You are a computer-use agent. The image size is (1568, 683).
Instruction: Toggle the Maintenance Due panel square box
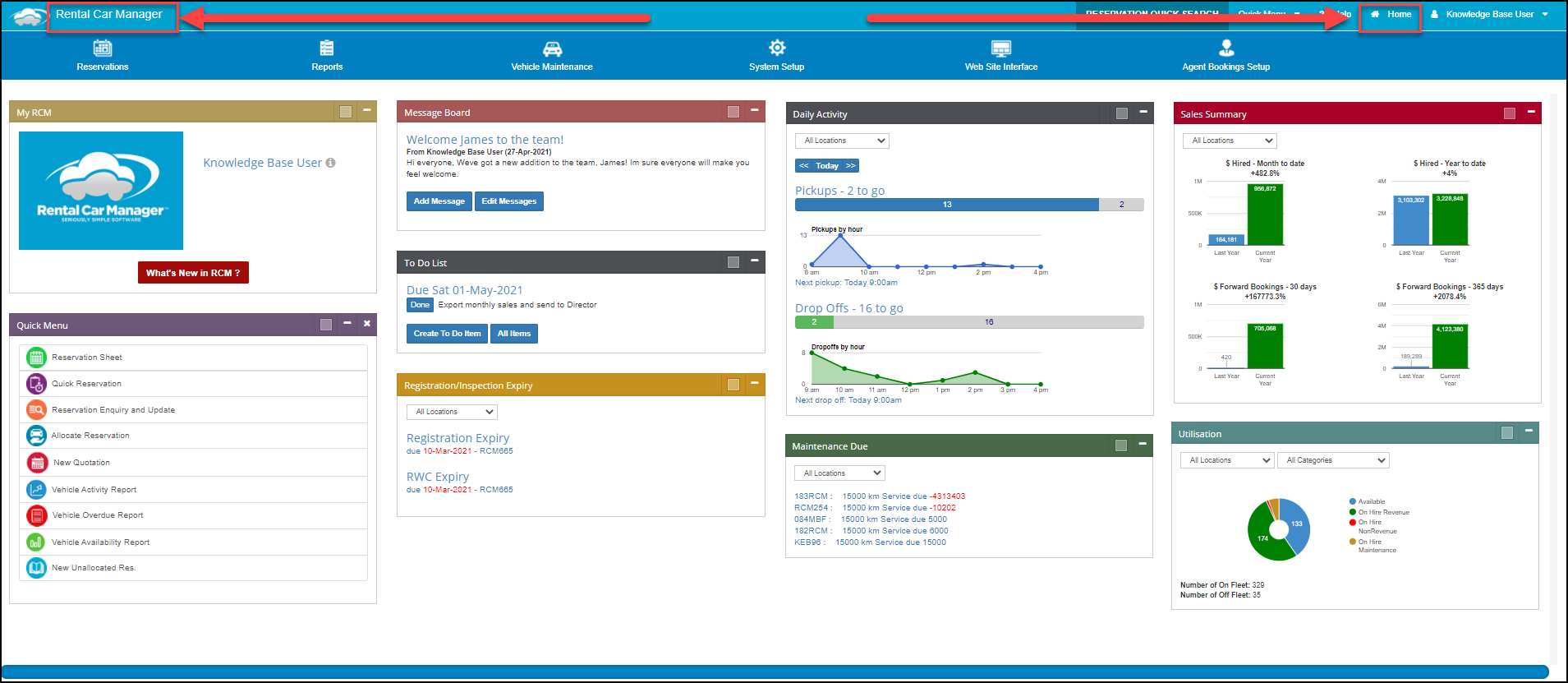[1121, 445]
